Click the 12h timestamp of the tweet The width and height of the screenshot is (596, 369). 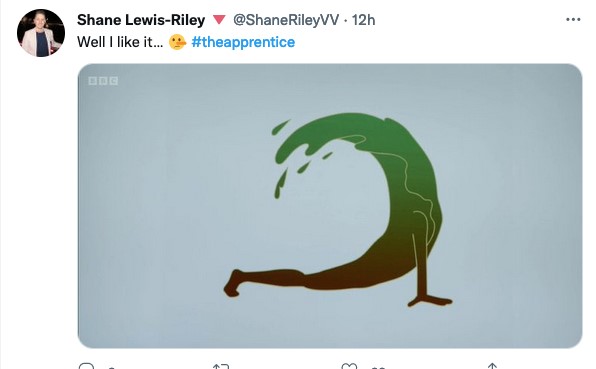tap(363, 20)
